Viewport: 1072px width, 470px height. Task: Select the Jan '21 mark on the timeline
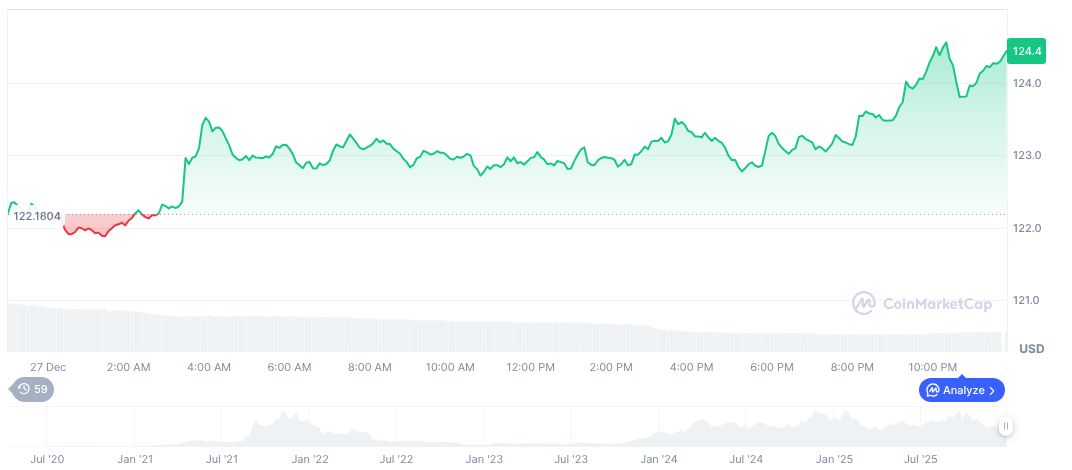pos(134,459)
